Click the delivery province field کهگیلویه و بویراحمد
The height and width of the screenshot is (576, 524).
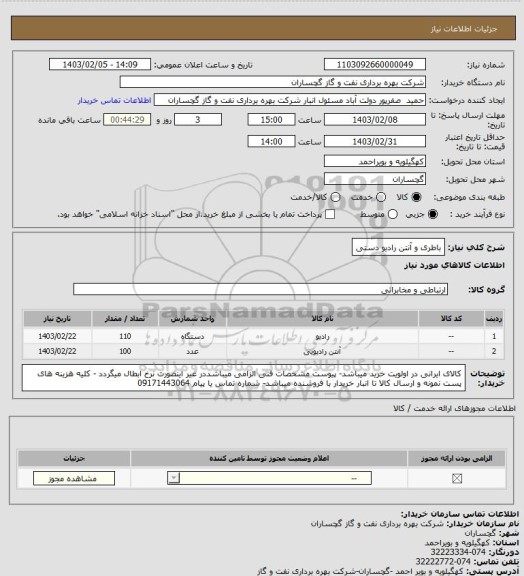(375, 161)
